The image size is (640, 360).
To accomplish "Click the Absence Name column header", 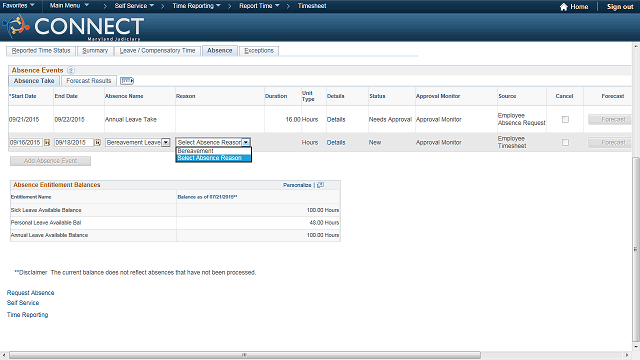I will [124, 96].
